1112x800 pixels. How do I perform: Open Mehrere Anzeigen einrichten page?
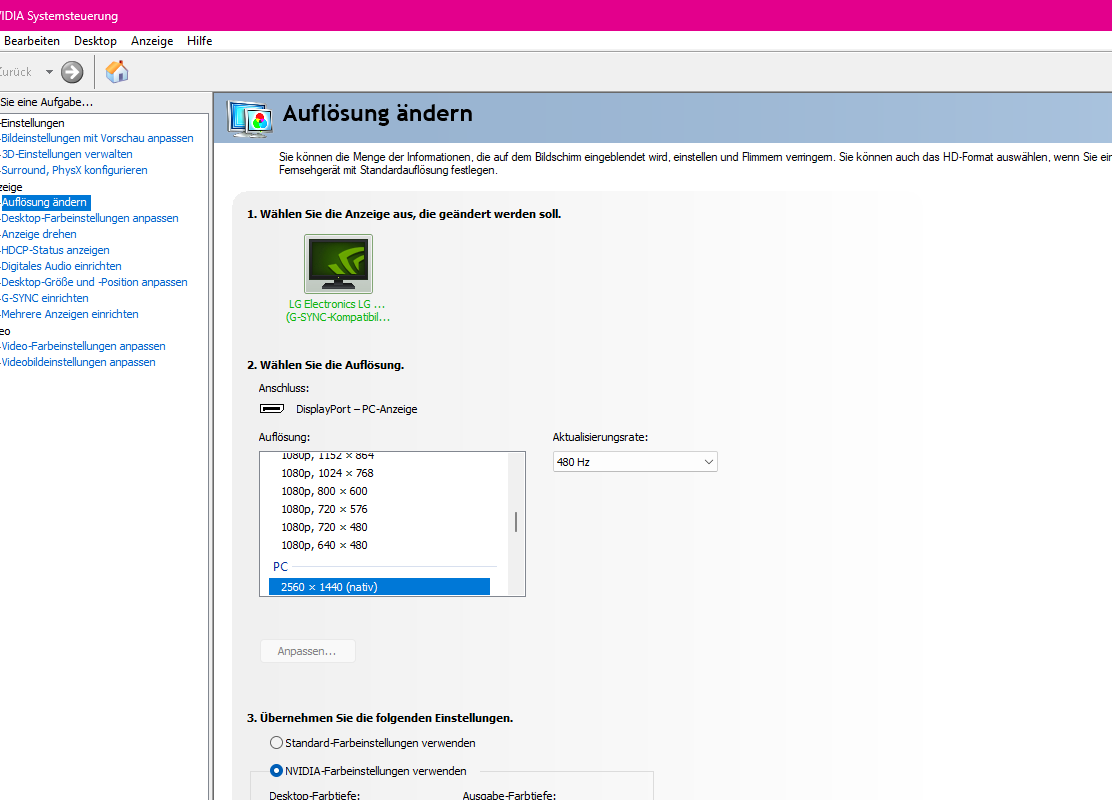(x=70, y=314)
